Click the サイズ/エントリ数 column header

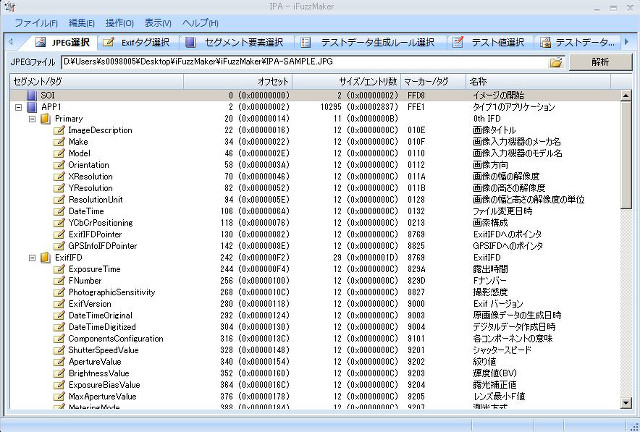tap(347, 82)
